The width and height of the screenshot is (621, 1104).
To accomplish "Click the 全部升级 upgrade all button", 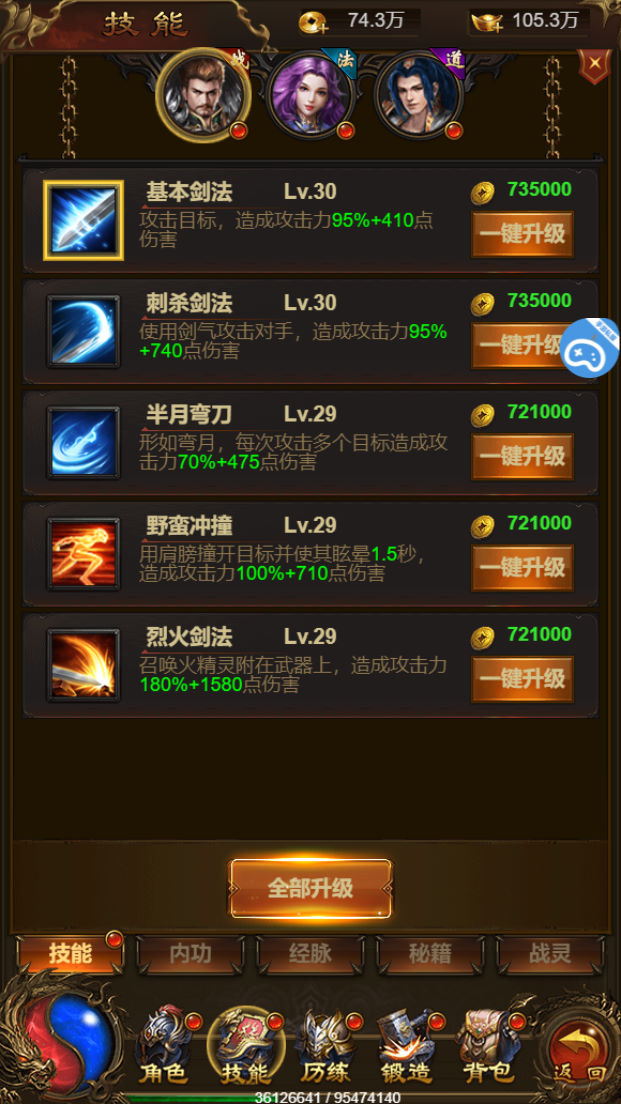I will (x=310, y=889).
